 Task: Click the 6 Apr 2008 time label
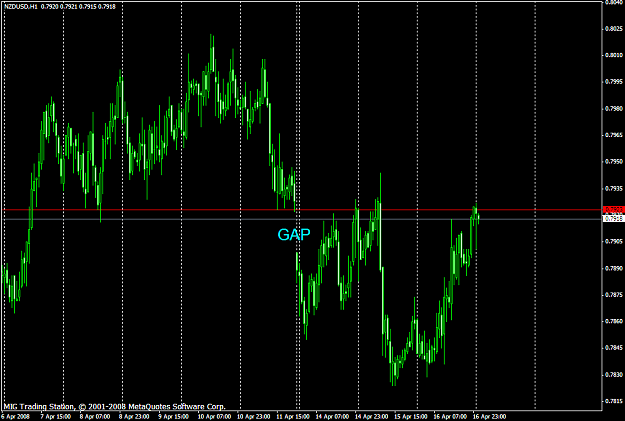pos(15,417)
